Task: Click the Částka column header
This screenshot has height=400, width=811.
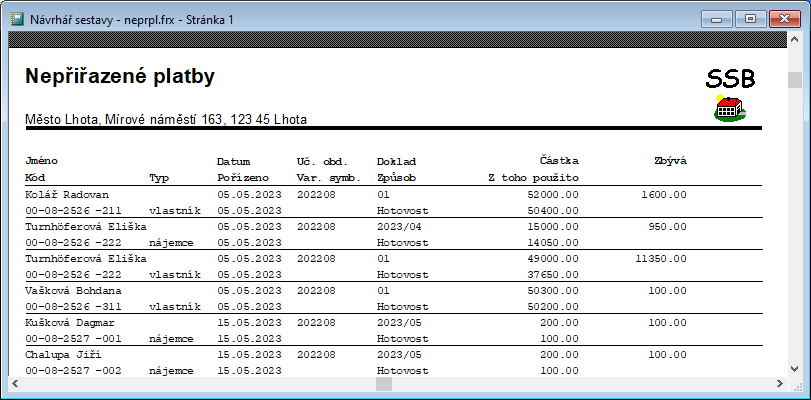Action: [x=558, y=161]
